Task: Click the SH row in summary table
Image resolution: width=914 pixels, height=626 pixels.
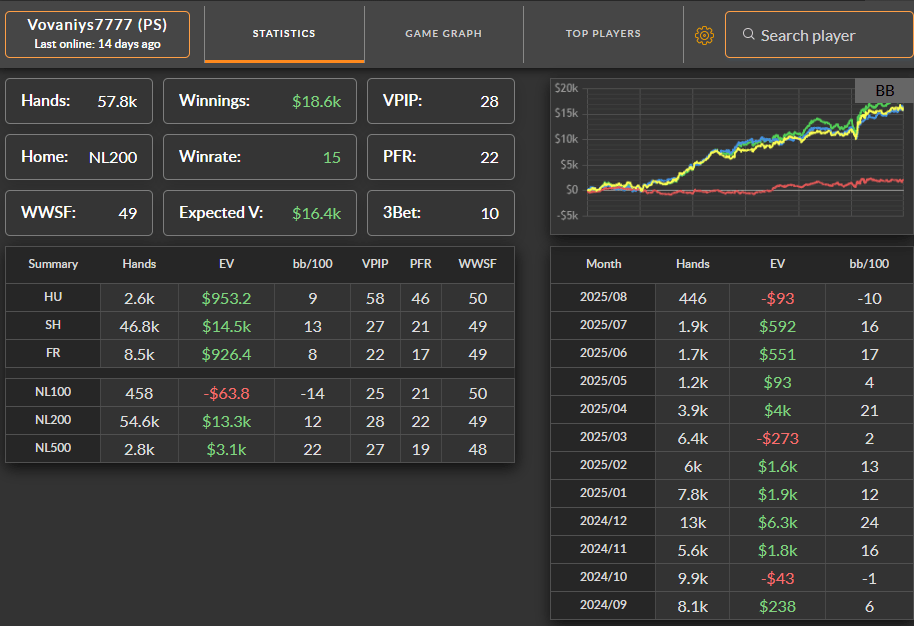Action: pos(260,326)
